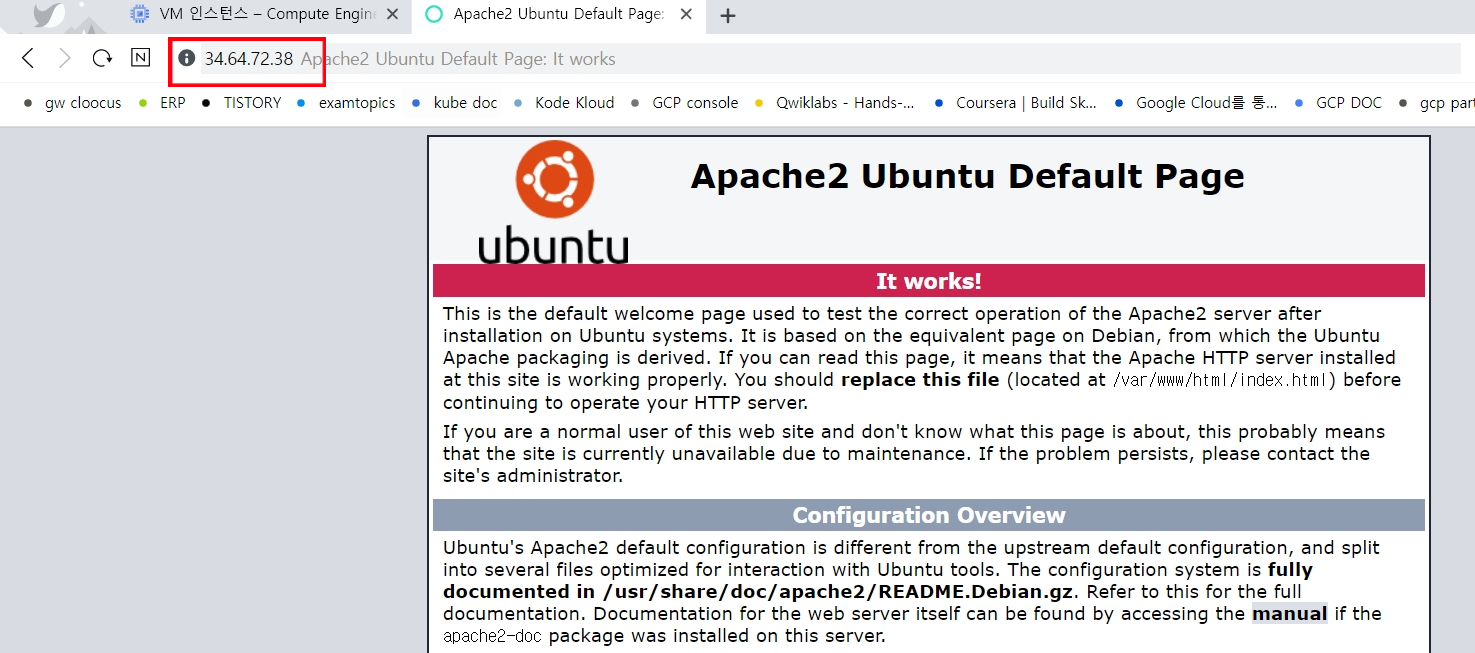Click the Whale browser logo icon
Image resolution: width=1475 pixels, height=653 pixels.
click(48, 14)
